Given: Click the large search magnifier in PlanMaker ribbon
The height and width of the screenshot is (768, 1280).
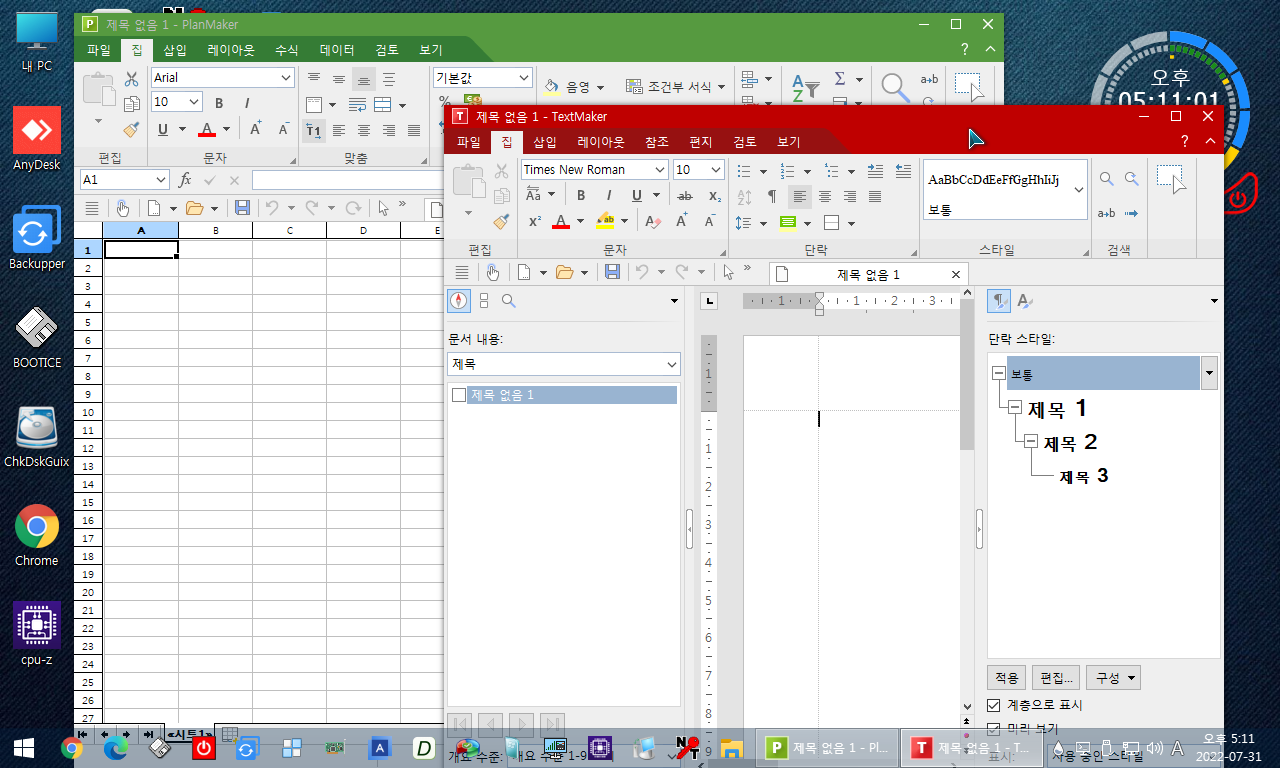Looking at the screenshot, I should tap(895, 87).
